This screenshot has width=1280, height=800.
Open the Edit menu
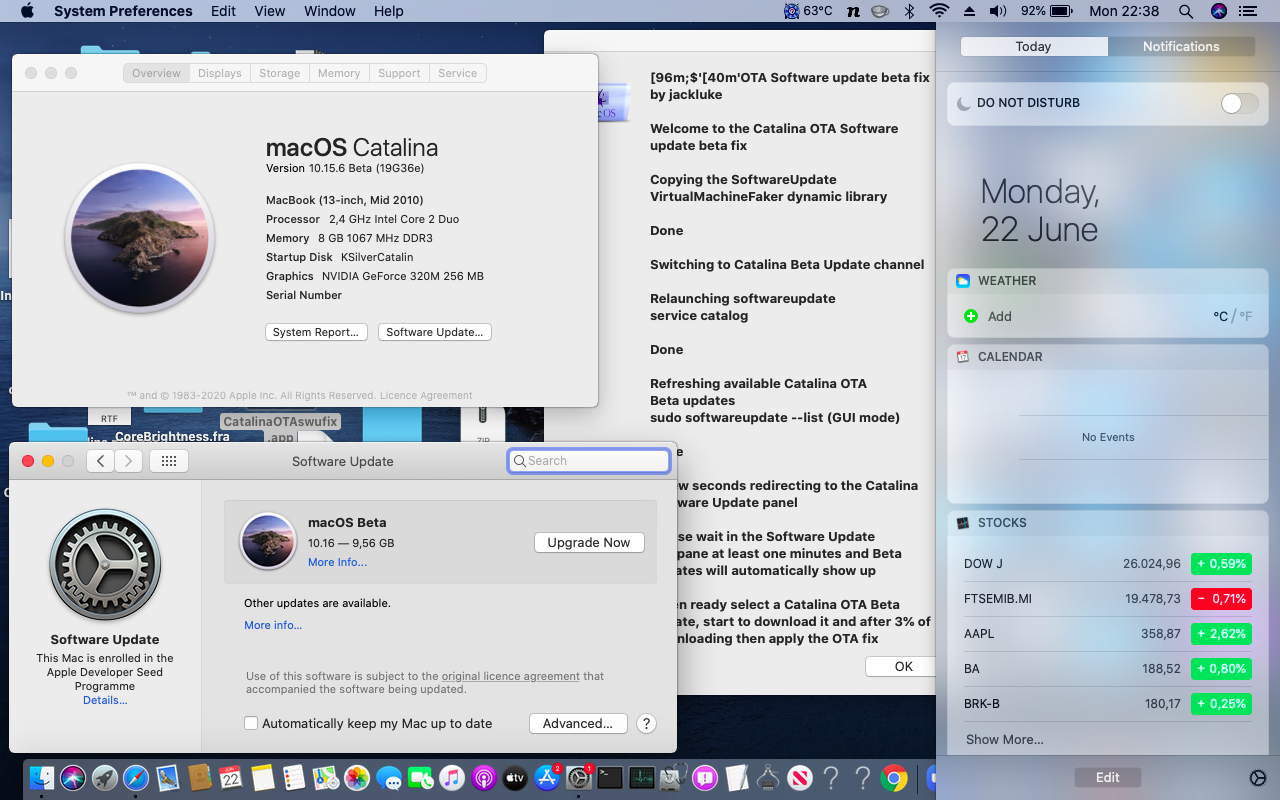224,11
